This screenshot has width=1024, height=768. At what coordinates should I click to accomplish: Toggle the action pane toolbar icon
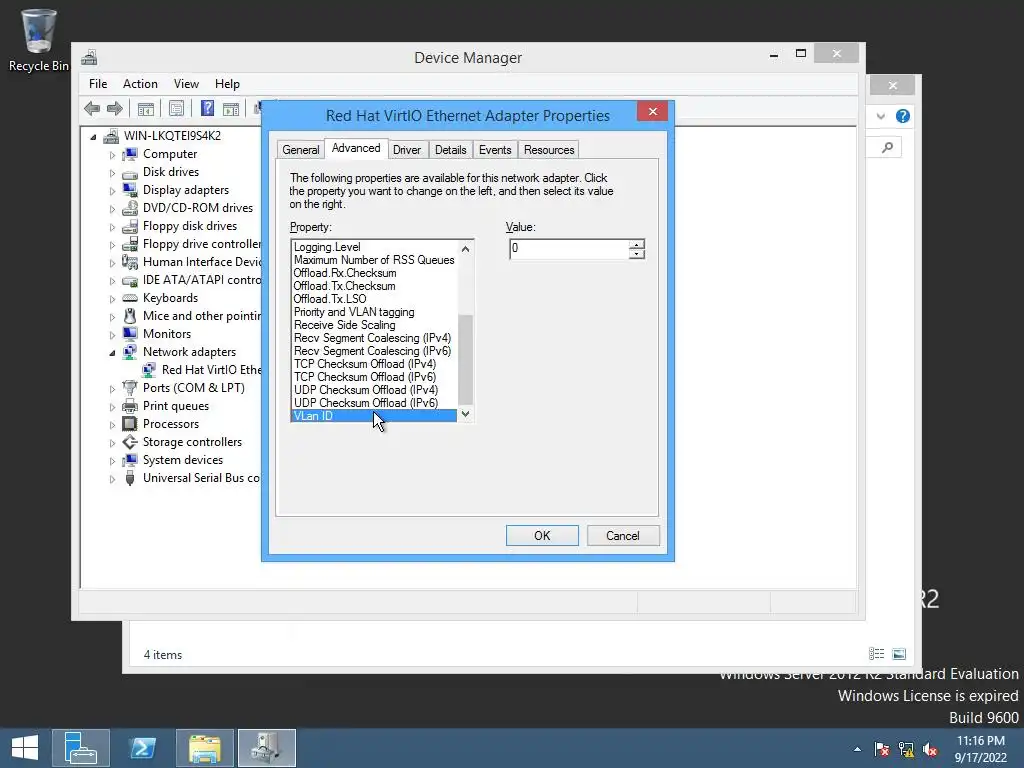[x=231, y=108]
